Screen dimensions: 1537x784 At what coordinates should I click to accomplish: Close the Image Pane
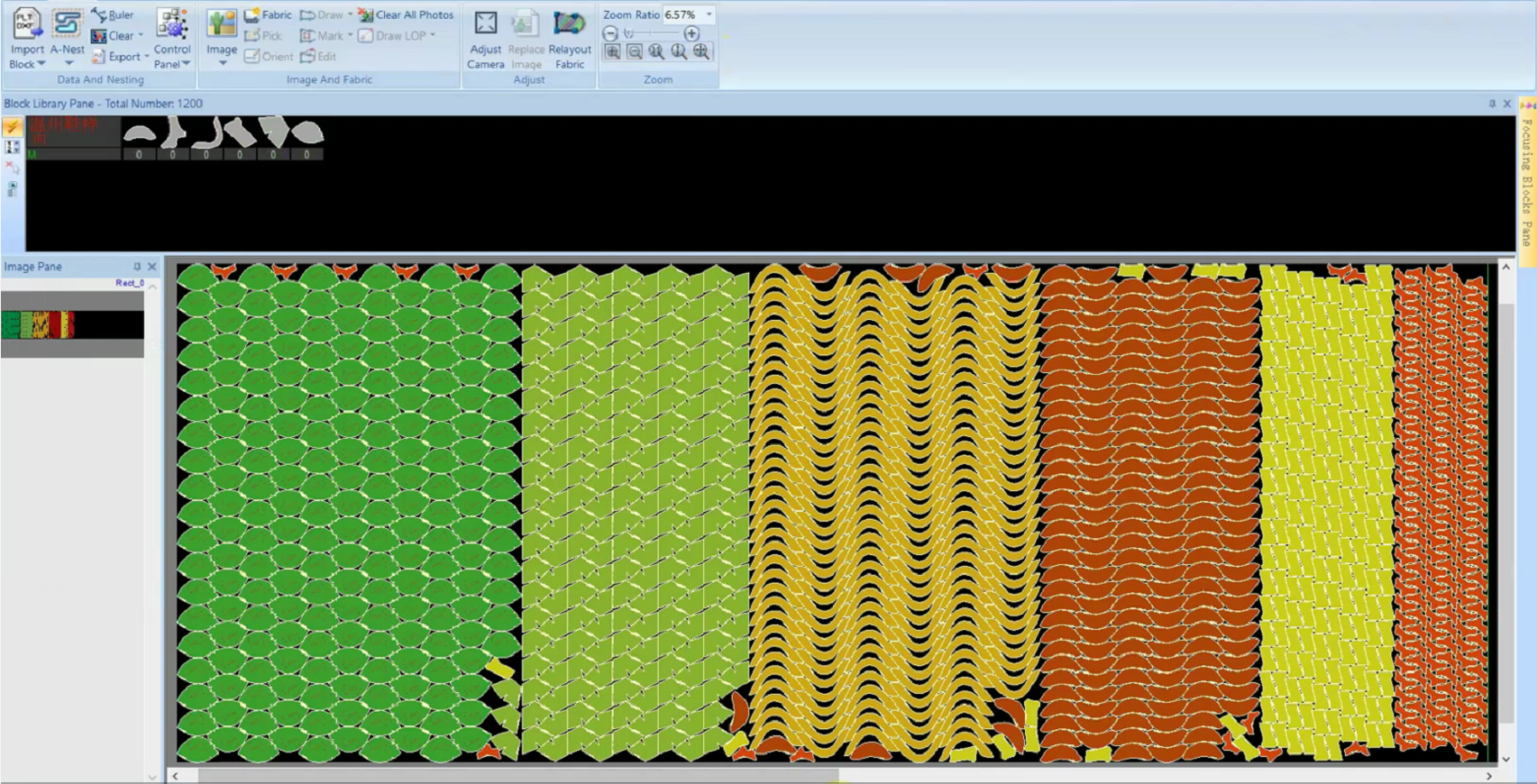[x=151, y=267]
